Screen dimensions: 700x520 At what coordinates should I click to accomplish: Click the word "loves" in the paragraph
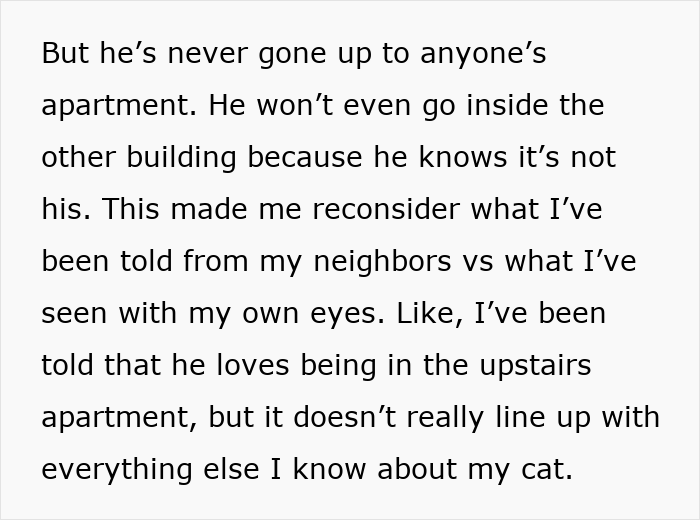click(238, 365)
